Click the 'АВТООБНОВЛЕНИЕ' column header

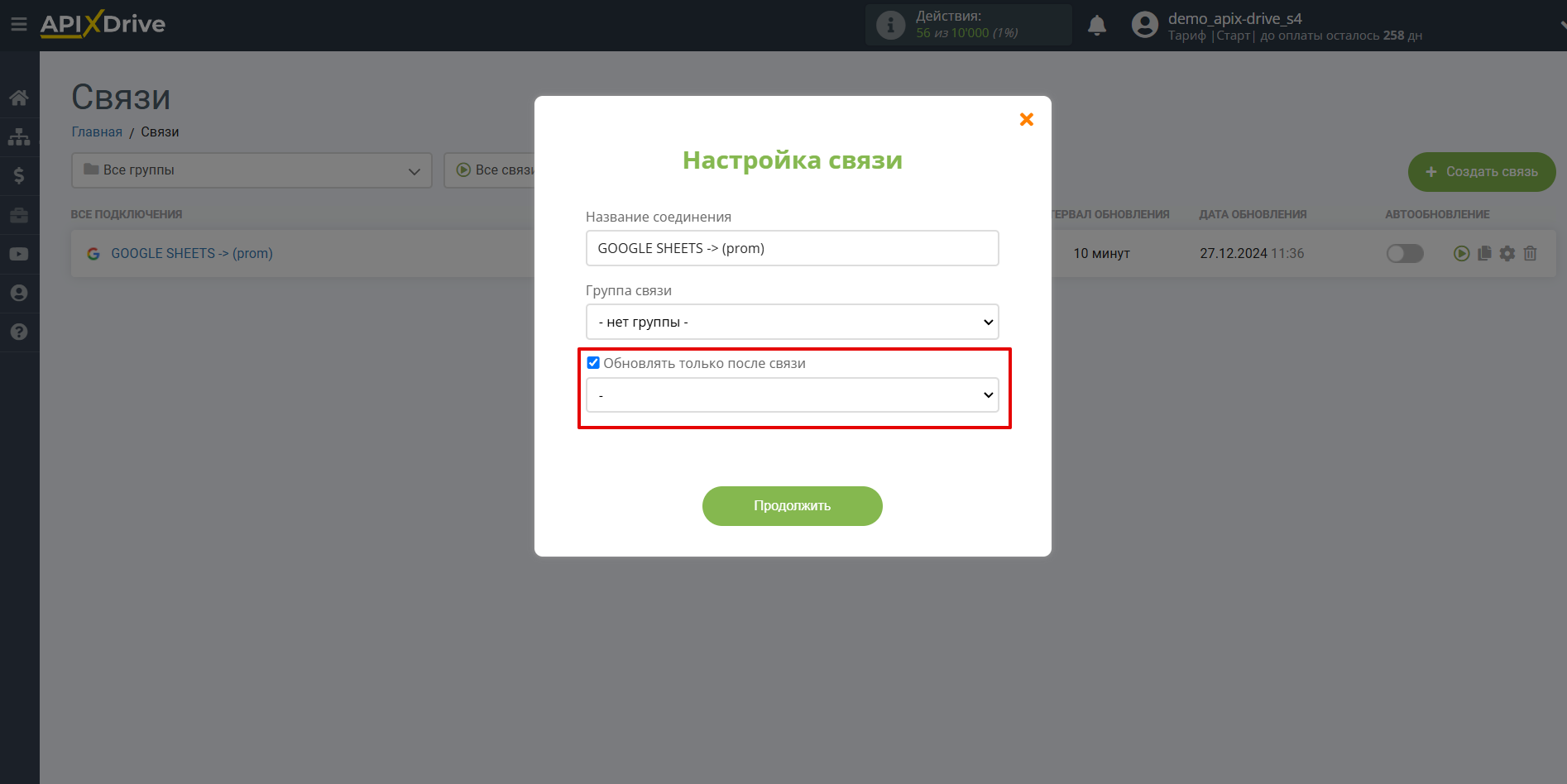[x=1437, y=214]
